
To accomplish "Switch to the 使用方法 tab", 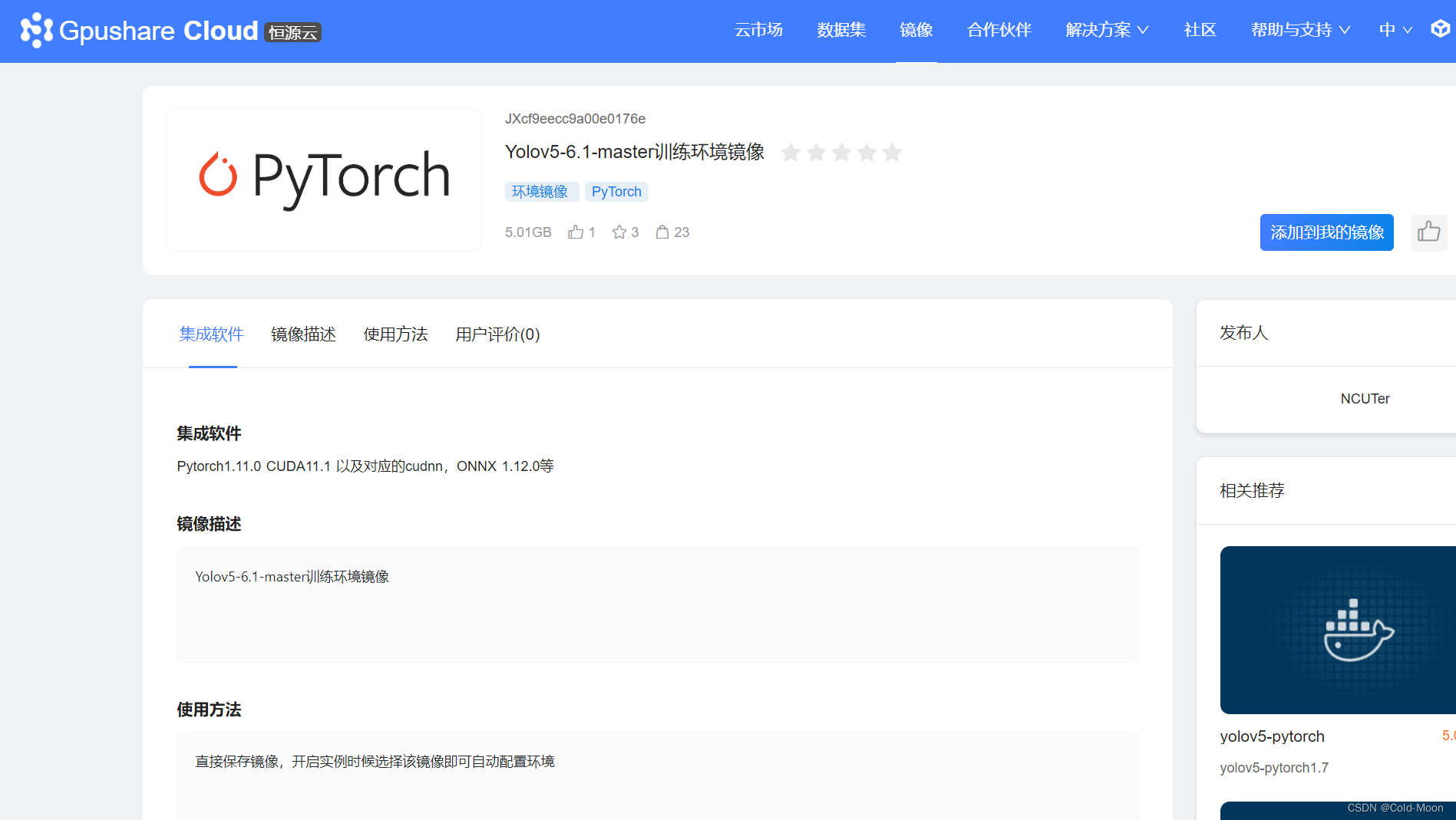I will [396, 334].
